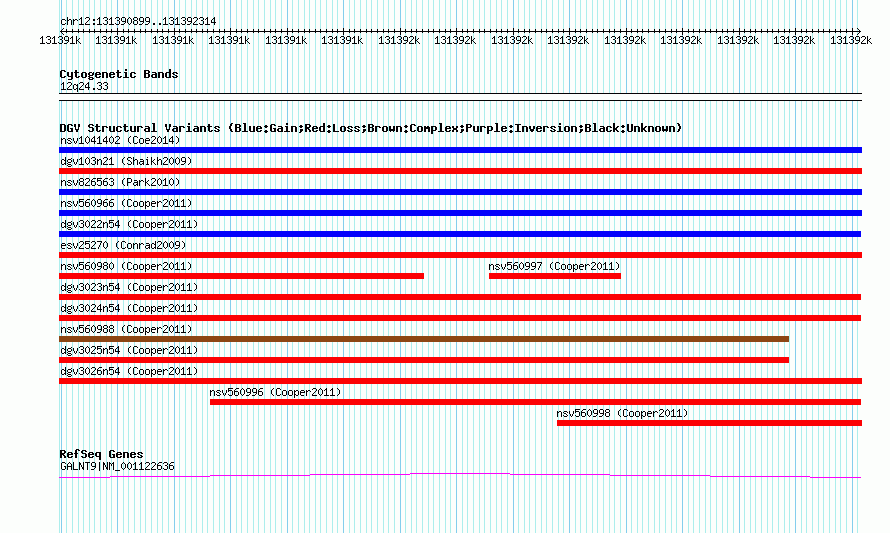Click the esv25270 (Conrad2009) label
Image resolution: width=890 pixels, height=533 pixels.
[x=123, y=245]
